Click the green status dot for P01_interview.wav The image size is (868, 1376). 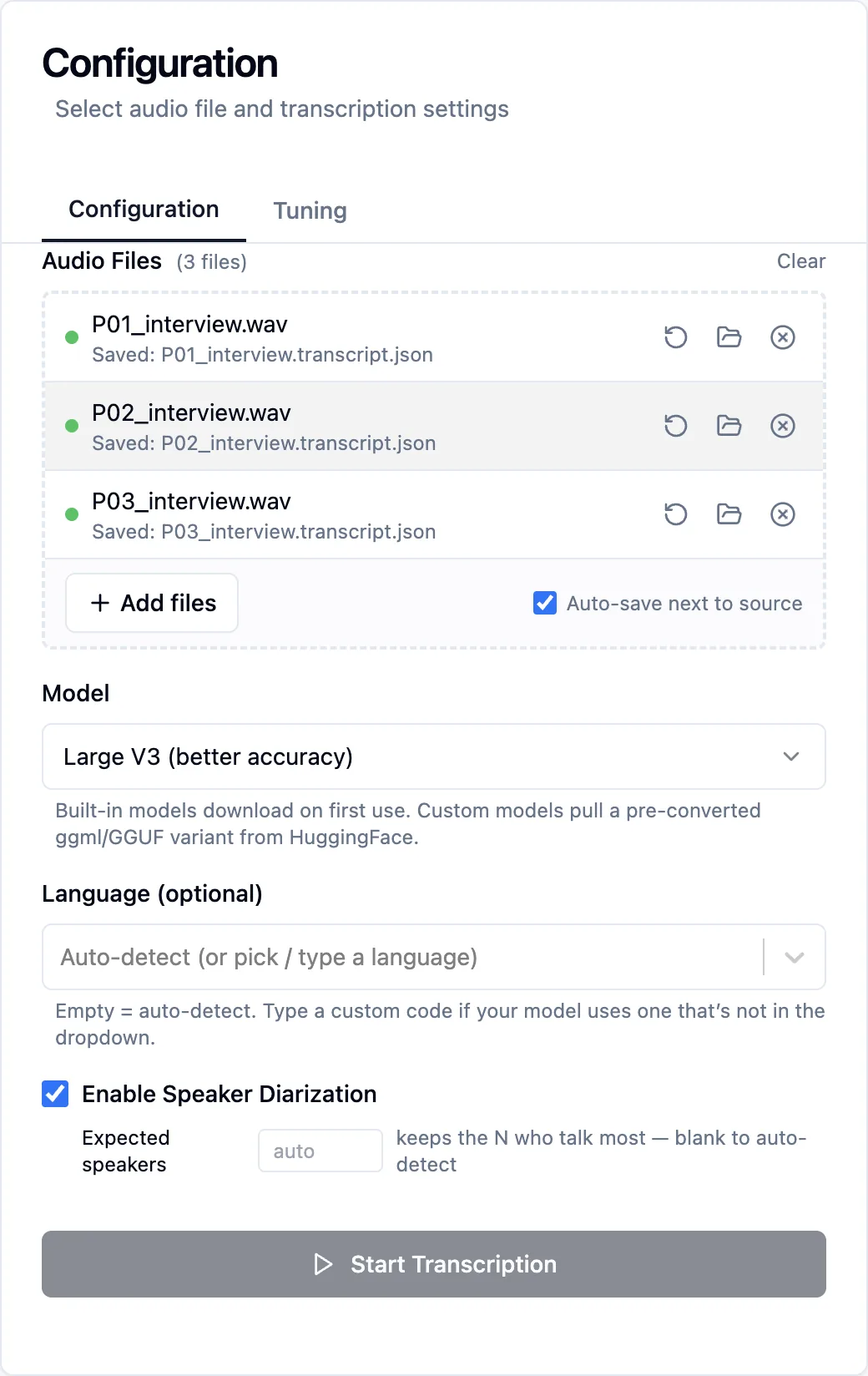pos(72,337)
